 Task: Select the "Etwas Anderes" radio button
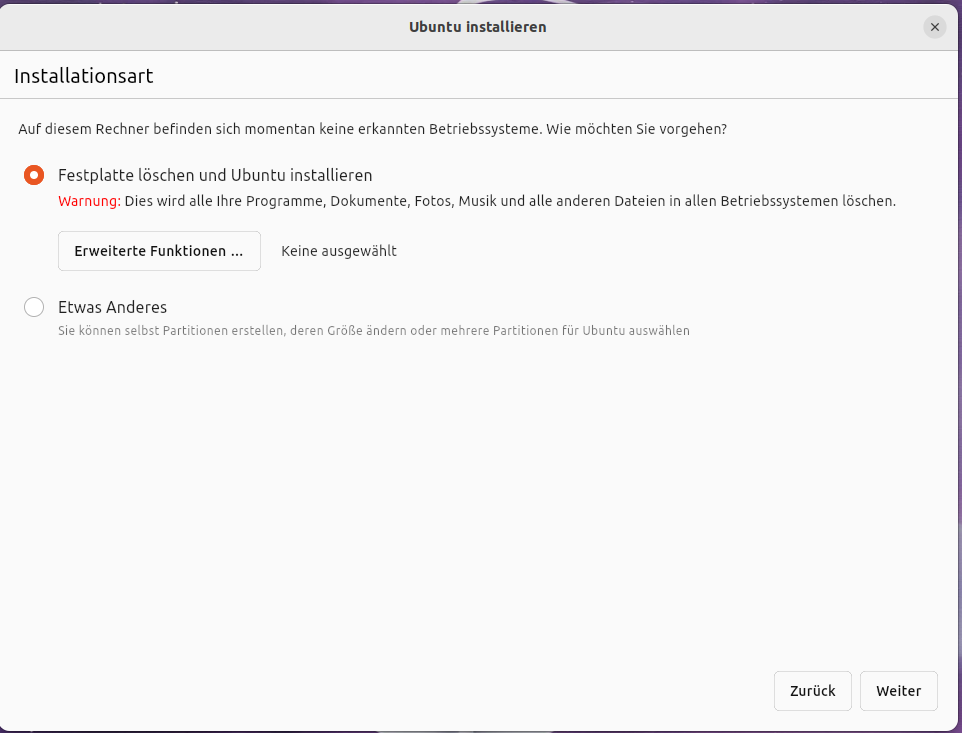tap(34, 307)
